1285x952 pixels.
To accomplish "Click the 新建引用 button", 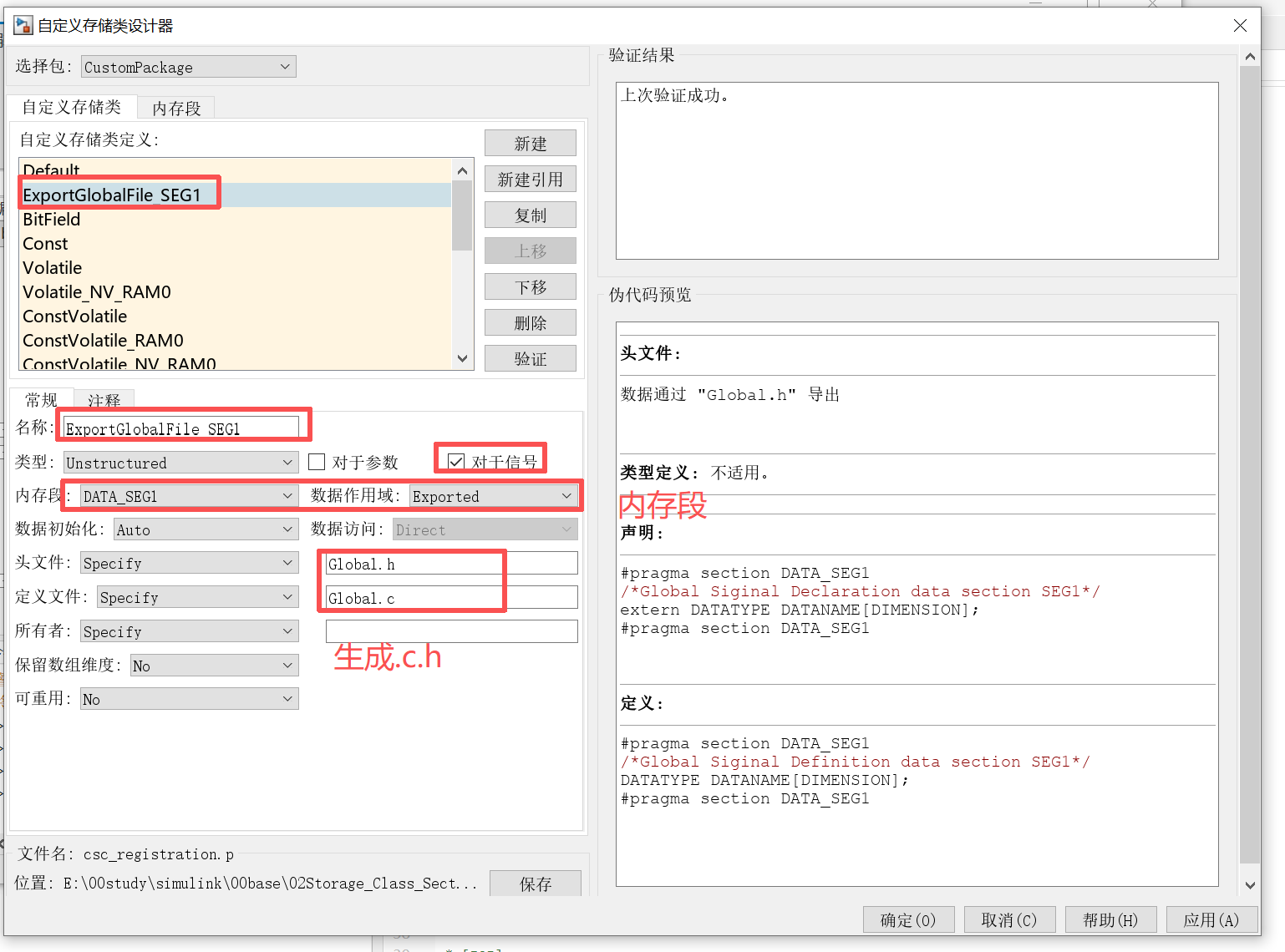I will [531, 180].
